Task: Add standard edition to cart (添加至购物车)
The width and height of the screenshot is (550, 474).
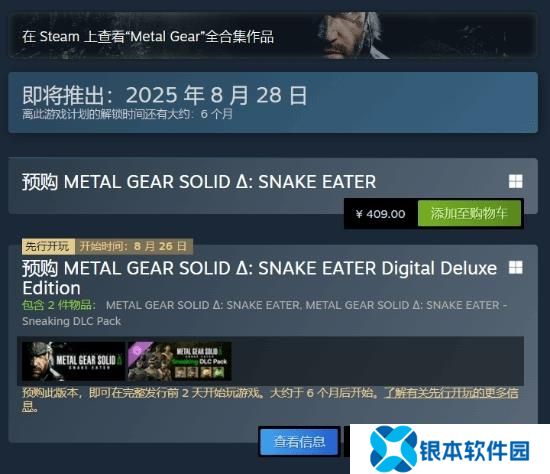Action: (469, 213)
